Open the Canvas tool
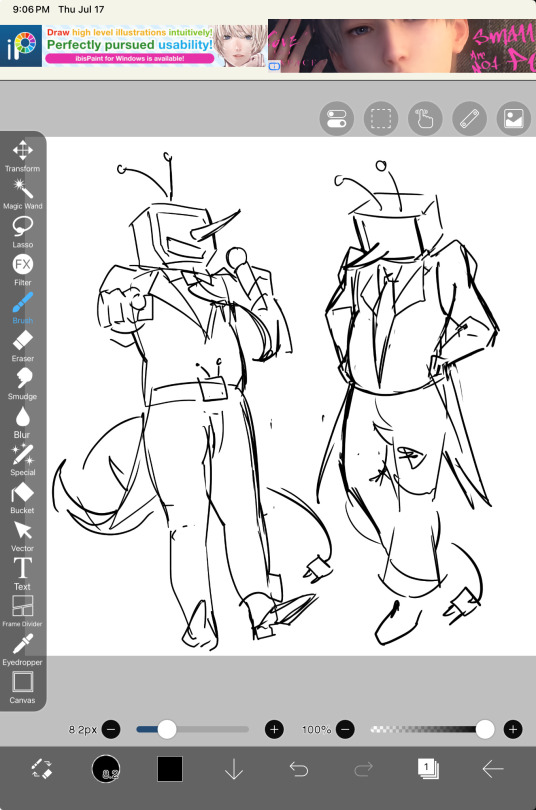The height and width of the screenshot is (810, 536). [x=22, y=688]
